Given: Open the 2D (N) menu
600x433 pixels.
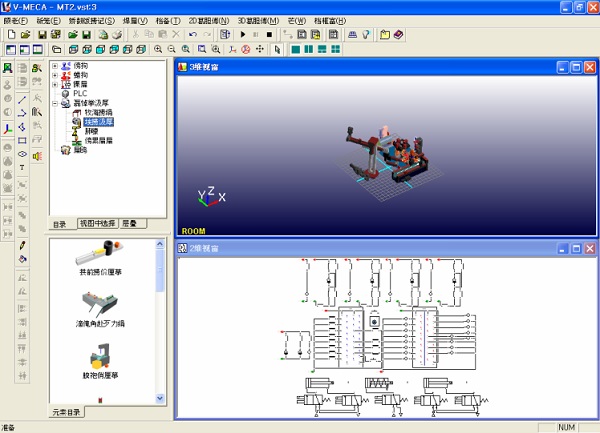Looking at the screenshot, I should click(x=209, y=21).
